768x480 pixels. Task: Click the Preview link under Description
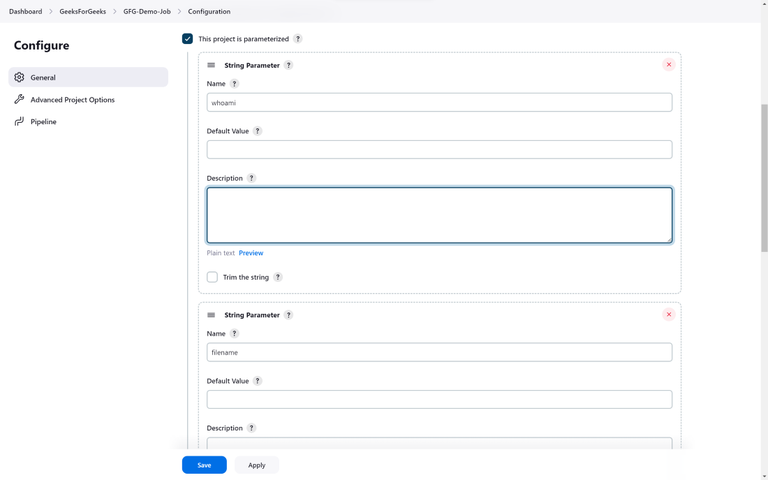251,253
